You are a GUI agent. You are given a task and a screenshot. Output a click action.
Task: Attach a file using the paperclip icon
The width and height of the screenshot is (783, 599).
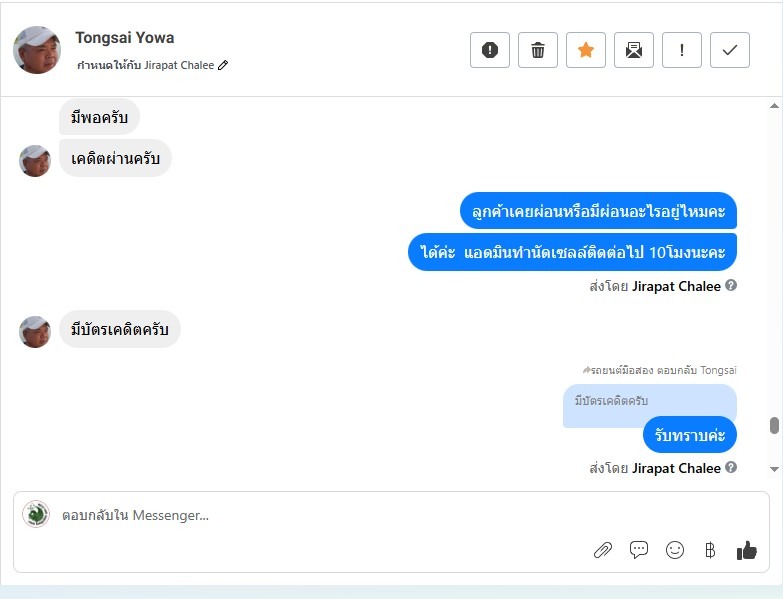(603, 550)
